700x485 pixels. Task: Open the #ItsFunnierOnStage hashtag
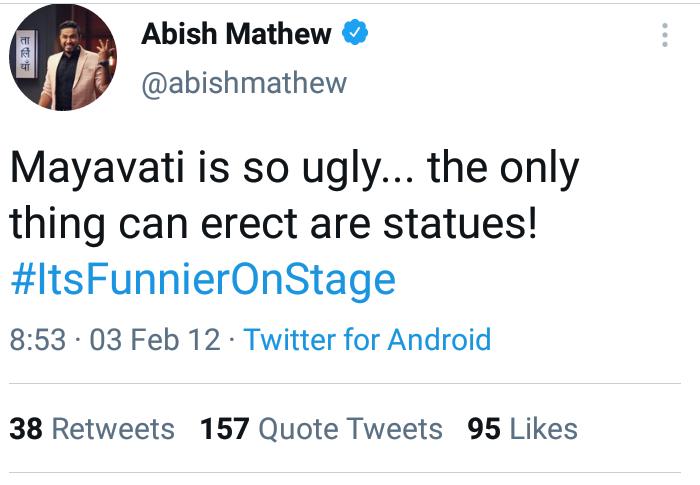203,278
